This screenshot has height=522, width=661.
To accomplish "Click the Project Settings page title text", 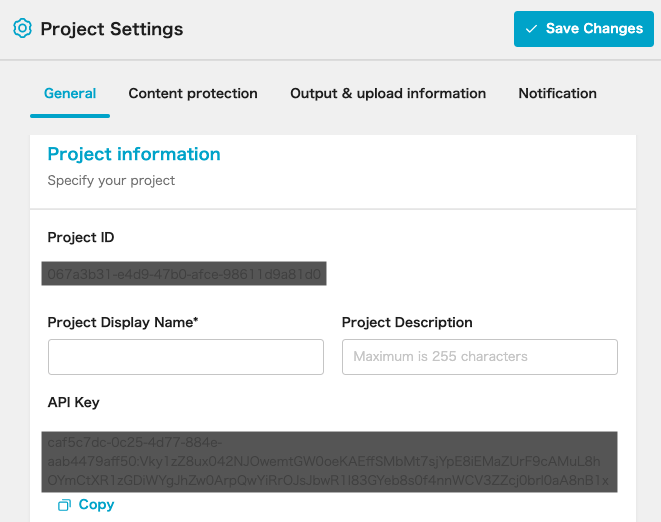I will pyautogui.click(x=112, y=29).
